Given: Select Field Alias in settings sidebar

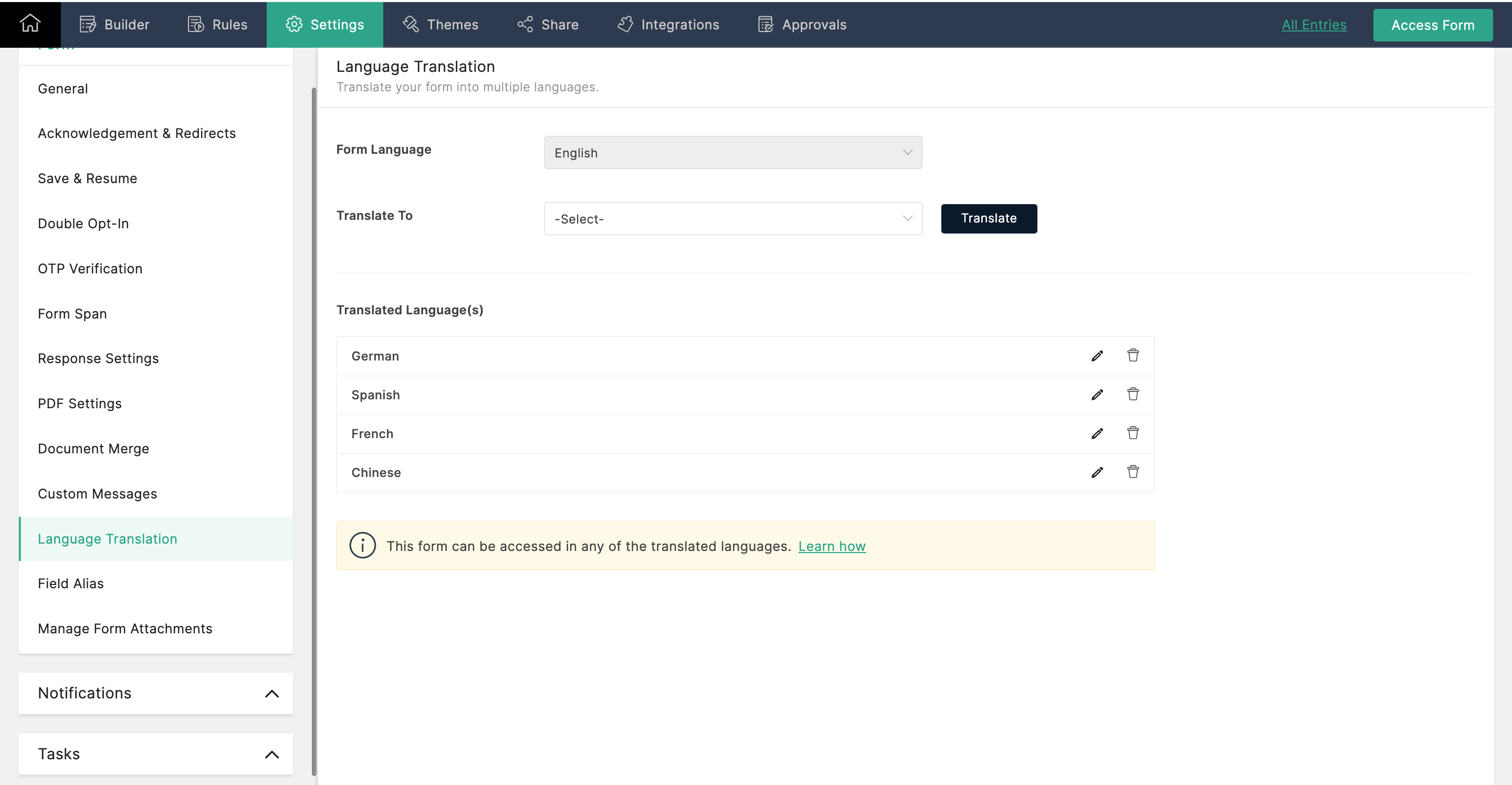Looking at the screenshot, I should tap(70, 583).
